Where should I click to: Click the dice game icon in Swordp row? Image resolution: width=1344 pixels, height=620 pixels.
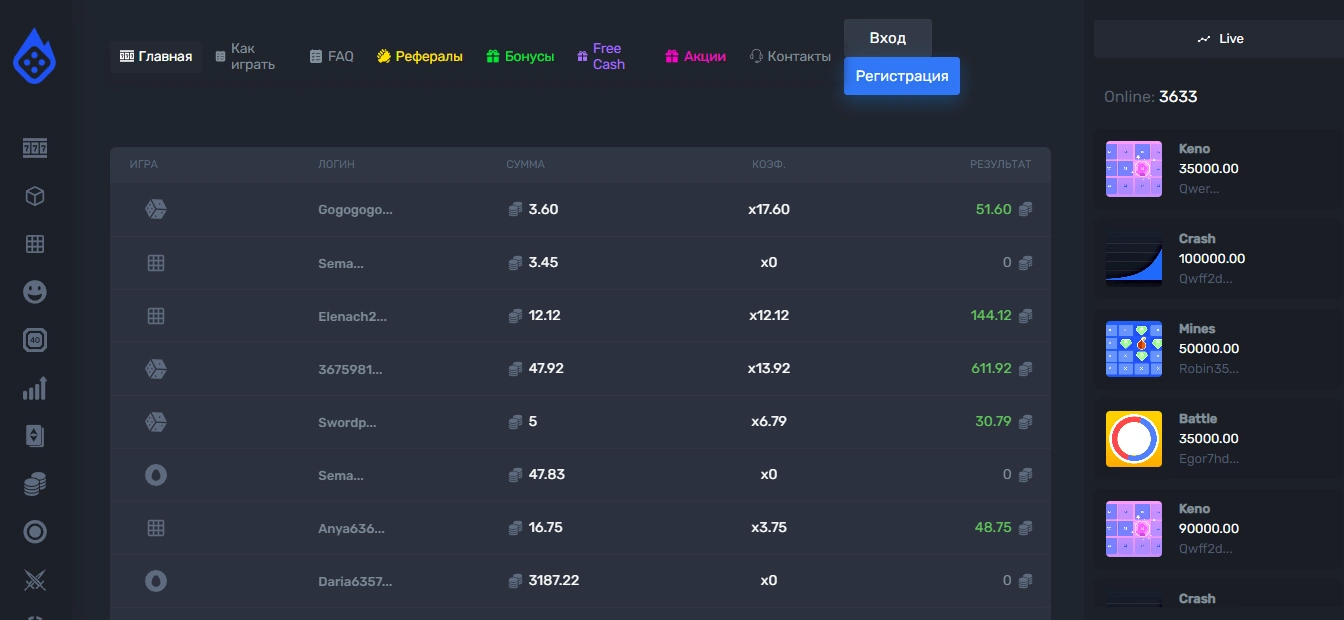click(156, 421)
